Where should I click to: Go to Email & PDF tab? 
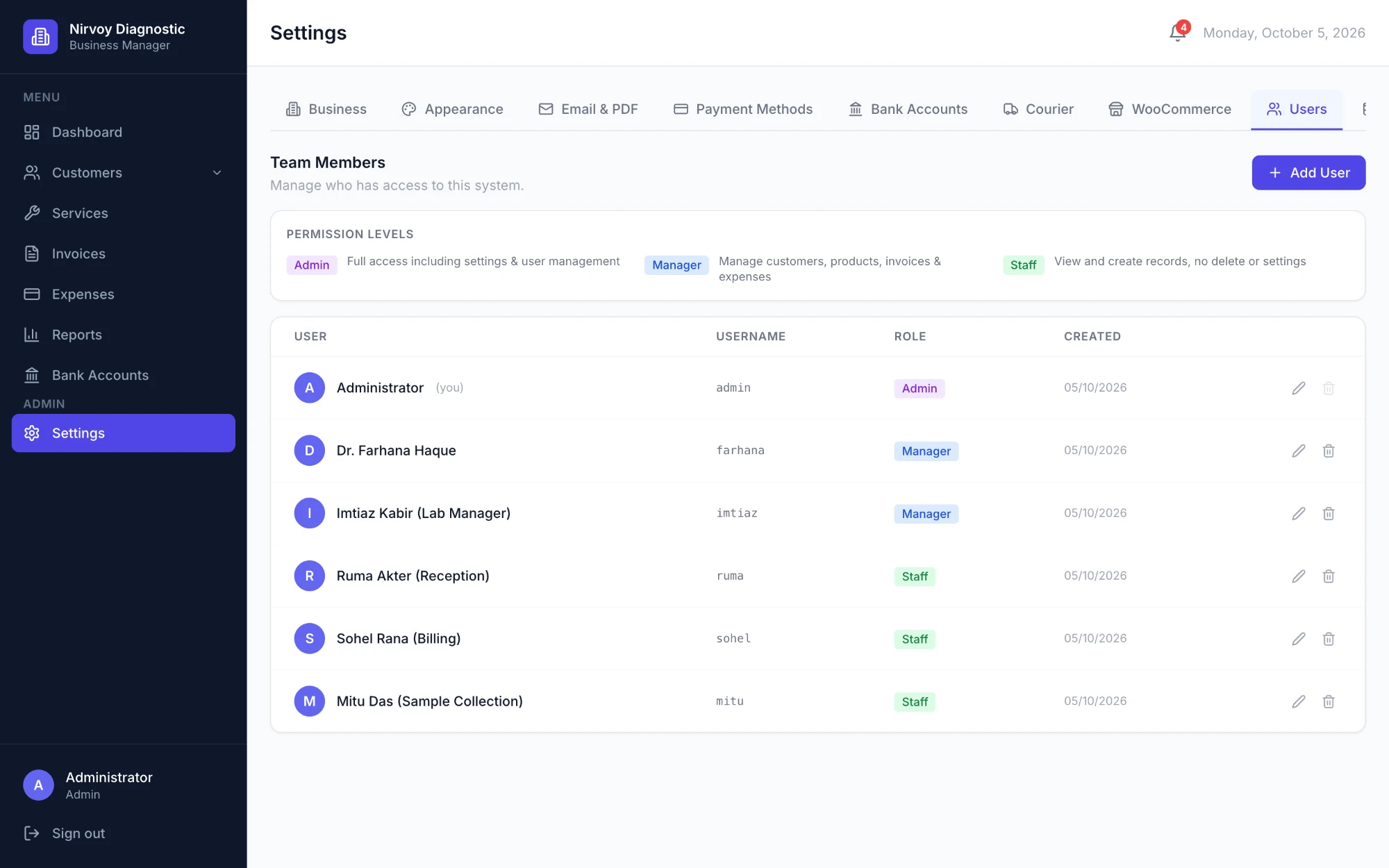point(588,109)
